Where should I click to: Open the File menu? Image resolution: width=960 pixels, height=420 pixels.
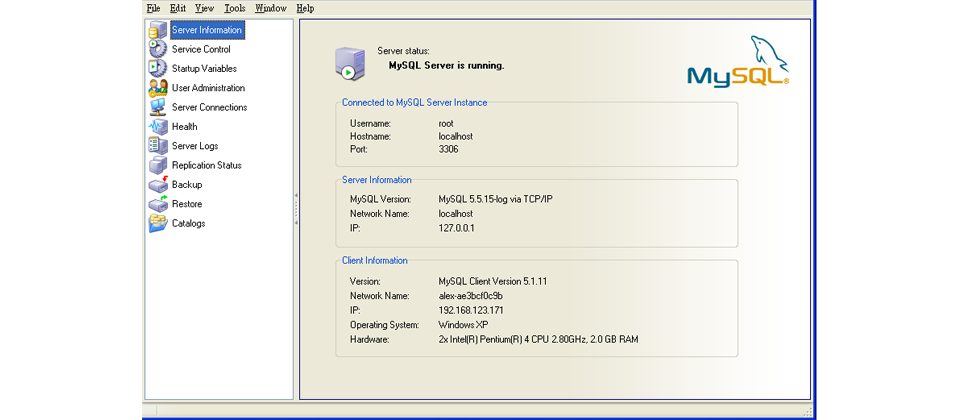153,8
